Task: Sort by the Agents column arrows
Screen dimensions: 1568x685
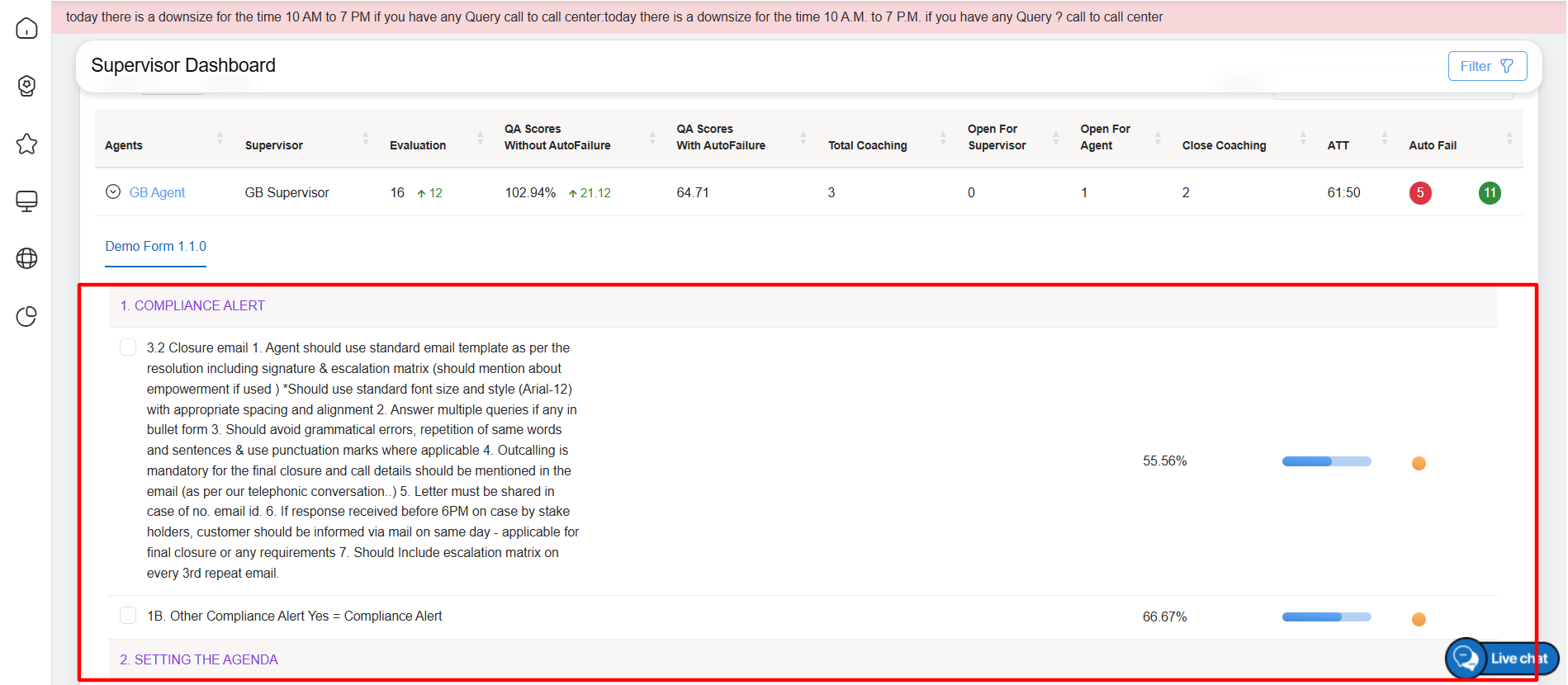Action: pos(220,138)
